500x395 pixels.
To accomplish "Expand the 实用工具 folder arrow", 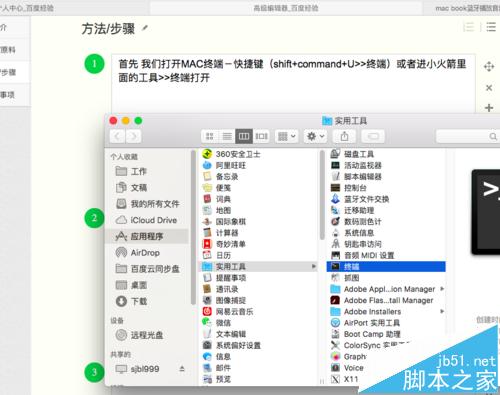I will [x=314, y=266].
